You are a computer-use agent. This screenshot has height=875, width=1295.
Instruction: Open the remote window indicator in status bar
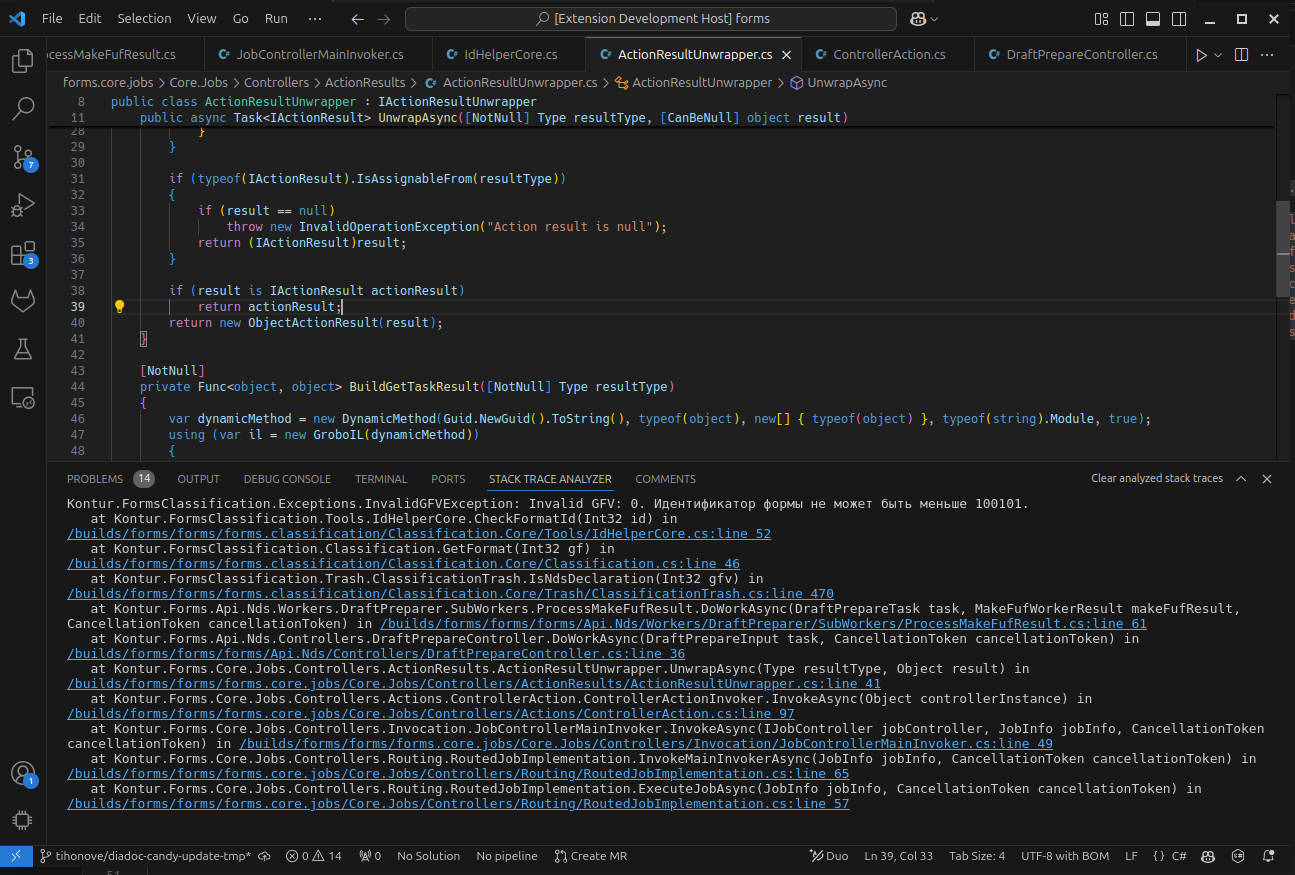16,856
